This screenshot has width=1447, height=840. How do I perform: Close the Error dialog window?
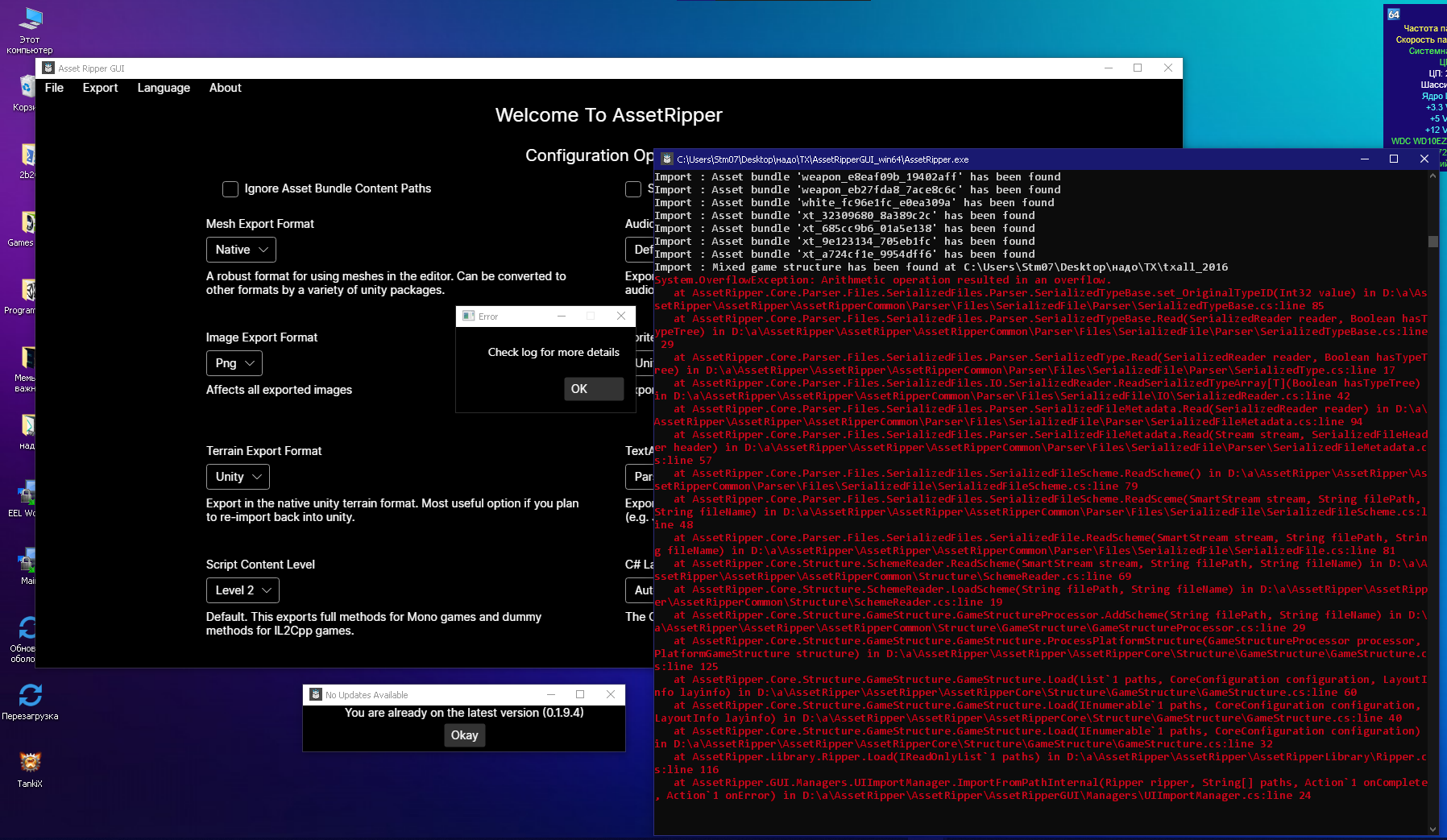coord(621,316)
